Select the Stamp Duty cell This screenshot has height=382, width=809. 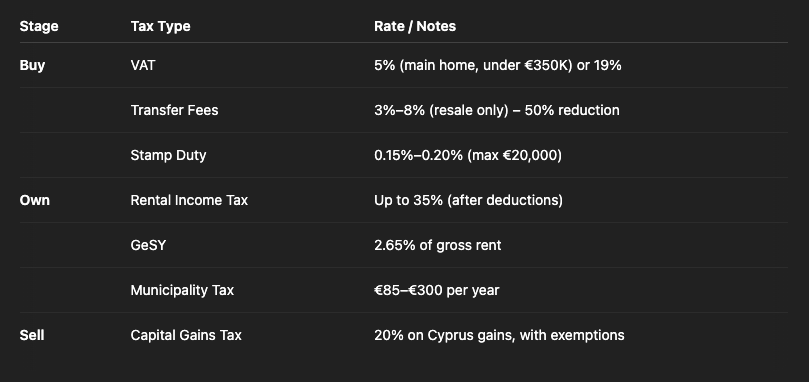pyautogui.click(x=168, y=155)
